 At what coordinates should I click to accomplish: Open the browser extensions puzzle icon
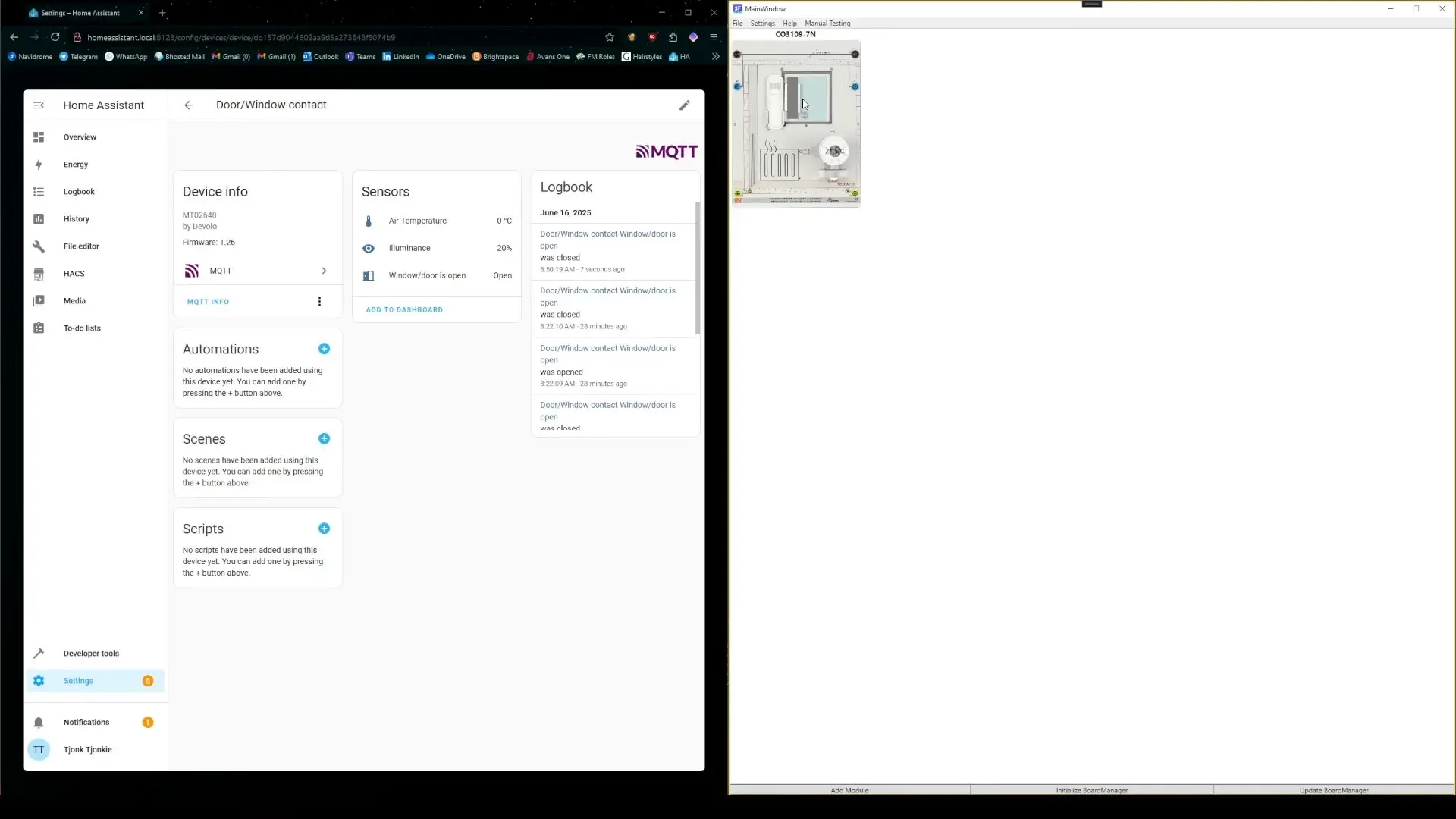point(673,37)
